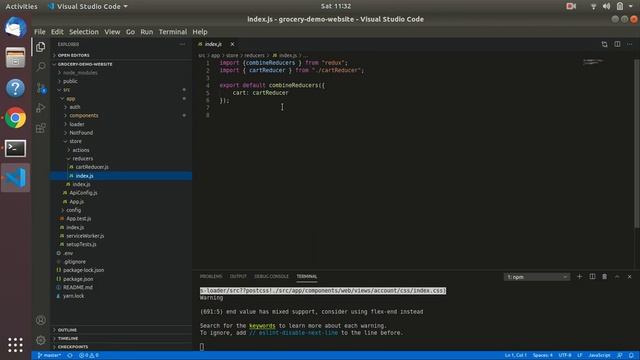Launch Thunderbird from the dock
This screenshot has width=640, height=360.
pos(16,27)
